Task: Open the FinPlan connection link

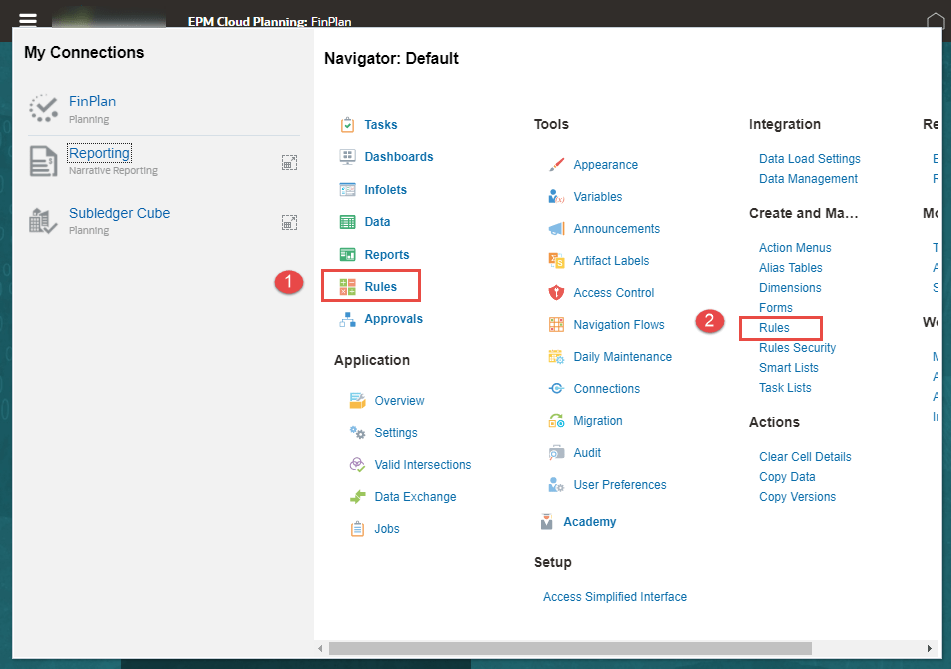Action: pyautogui.click(x=92, y=101)
